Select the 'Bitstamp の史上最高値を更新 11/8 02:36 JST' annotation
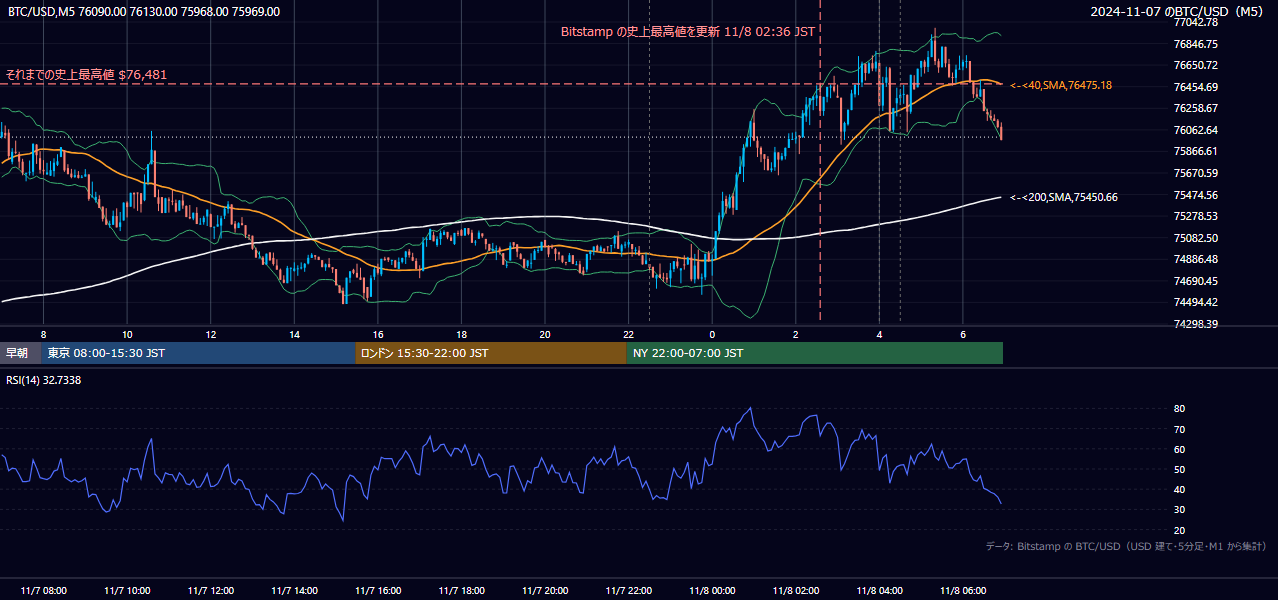Screen dimensions: 1278x600 click(687, 32)
